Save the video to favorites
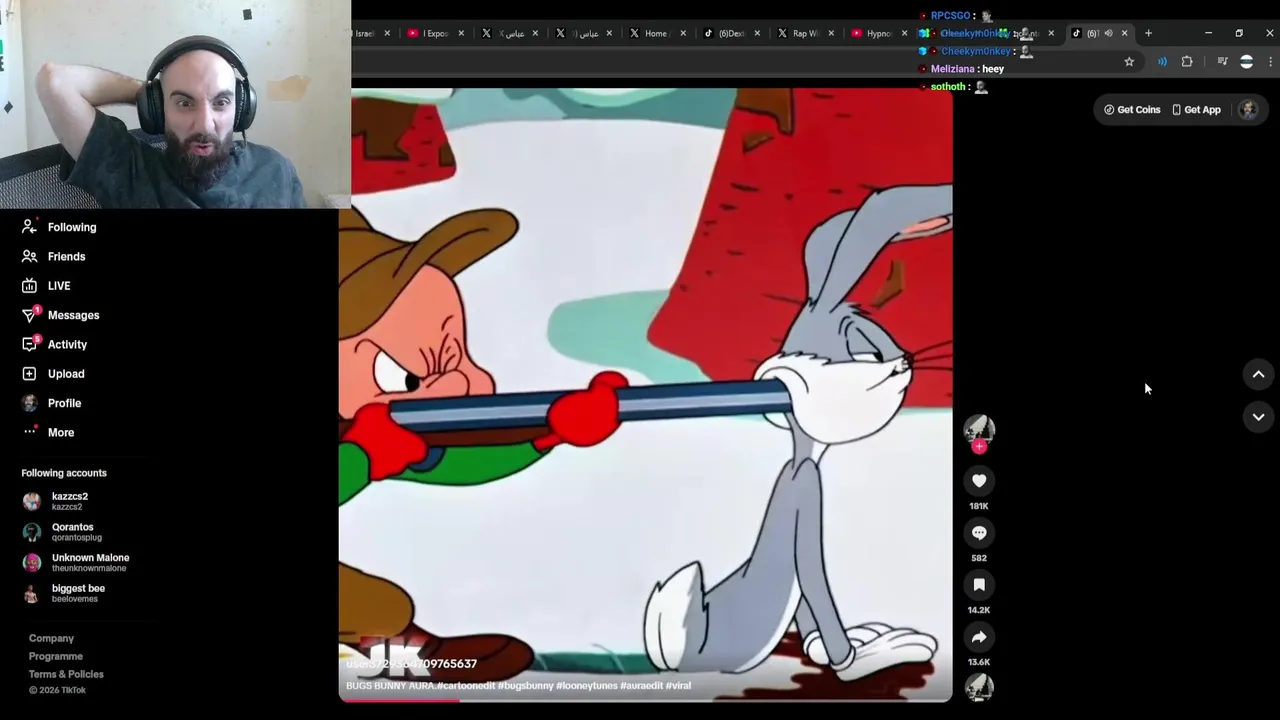Viewport: 1280px width, 720px height. click(979, 585)
